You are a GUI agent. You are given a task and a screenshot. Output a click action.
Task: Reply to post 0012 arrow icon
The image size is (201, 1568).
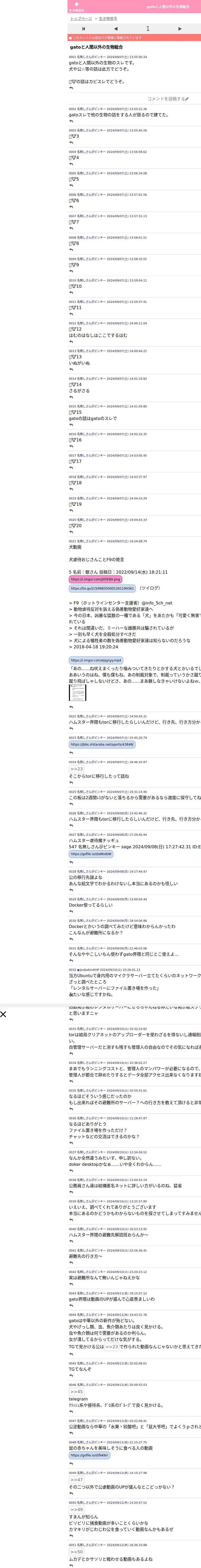tap(71, 342)
